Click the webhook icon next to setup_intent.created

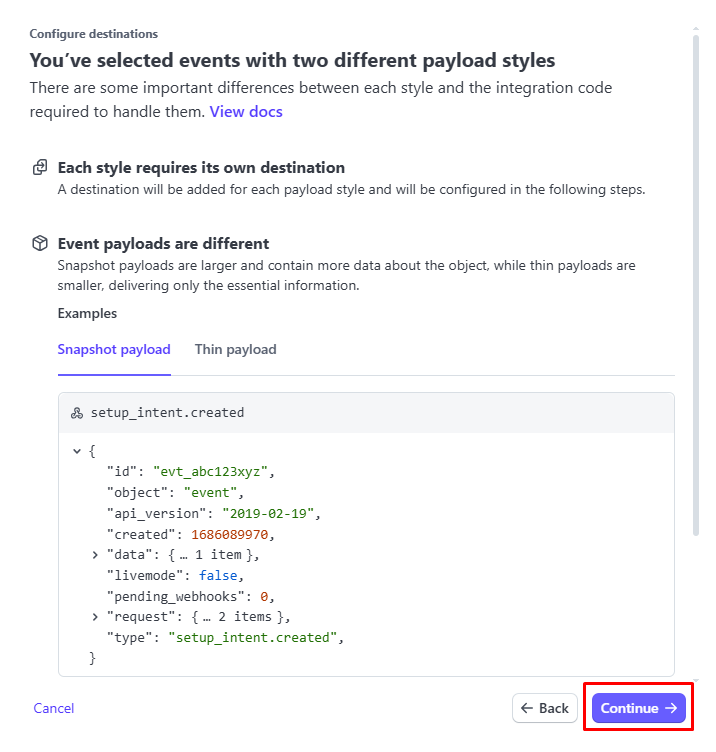(x=77, y=413)
